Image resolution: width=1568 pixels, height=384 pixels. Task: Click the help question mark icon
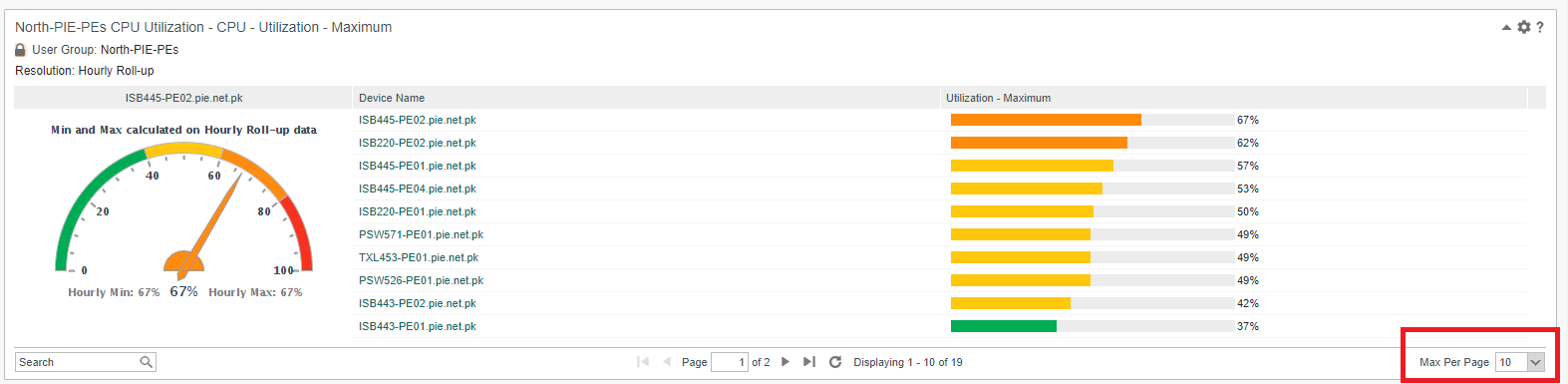(x=1540, y=27)
